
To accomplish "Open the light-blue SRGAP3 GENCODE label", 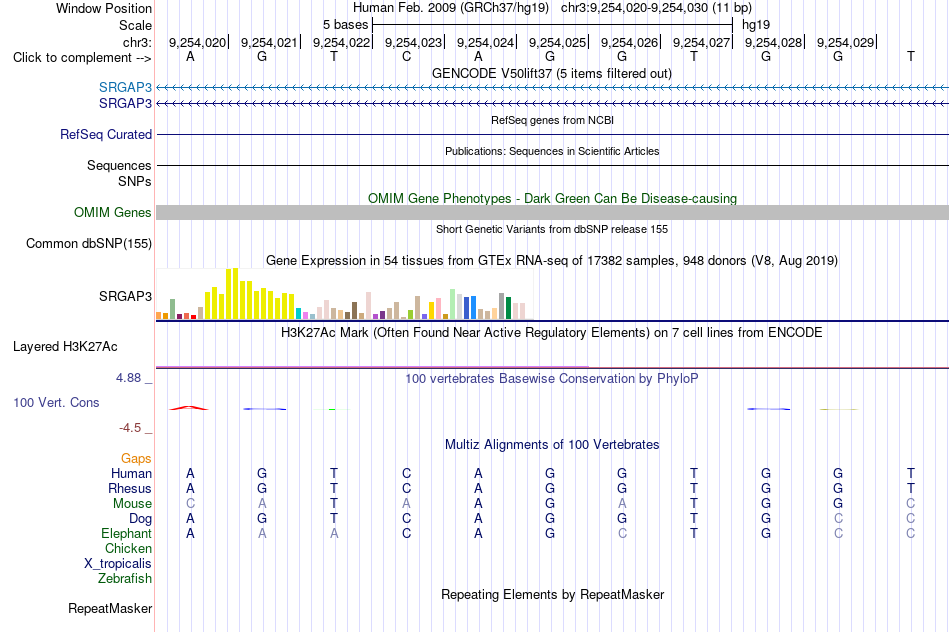I will 125,88.
